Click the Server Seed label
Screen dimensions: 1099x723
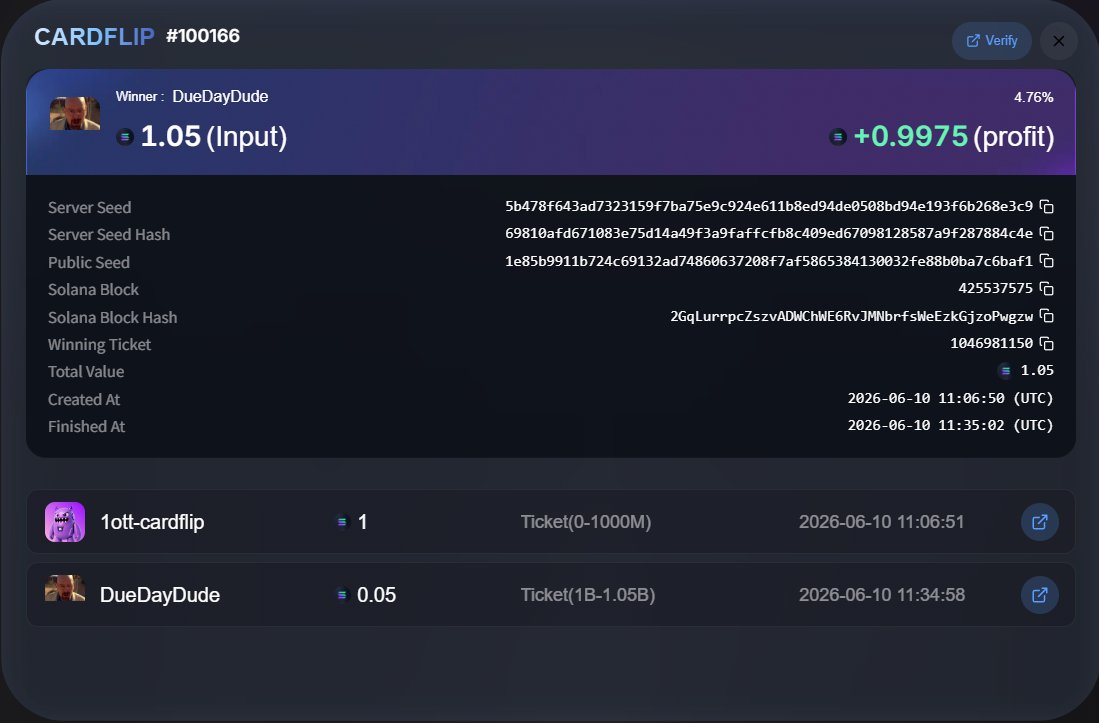(x=90, y=207)
